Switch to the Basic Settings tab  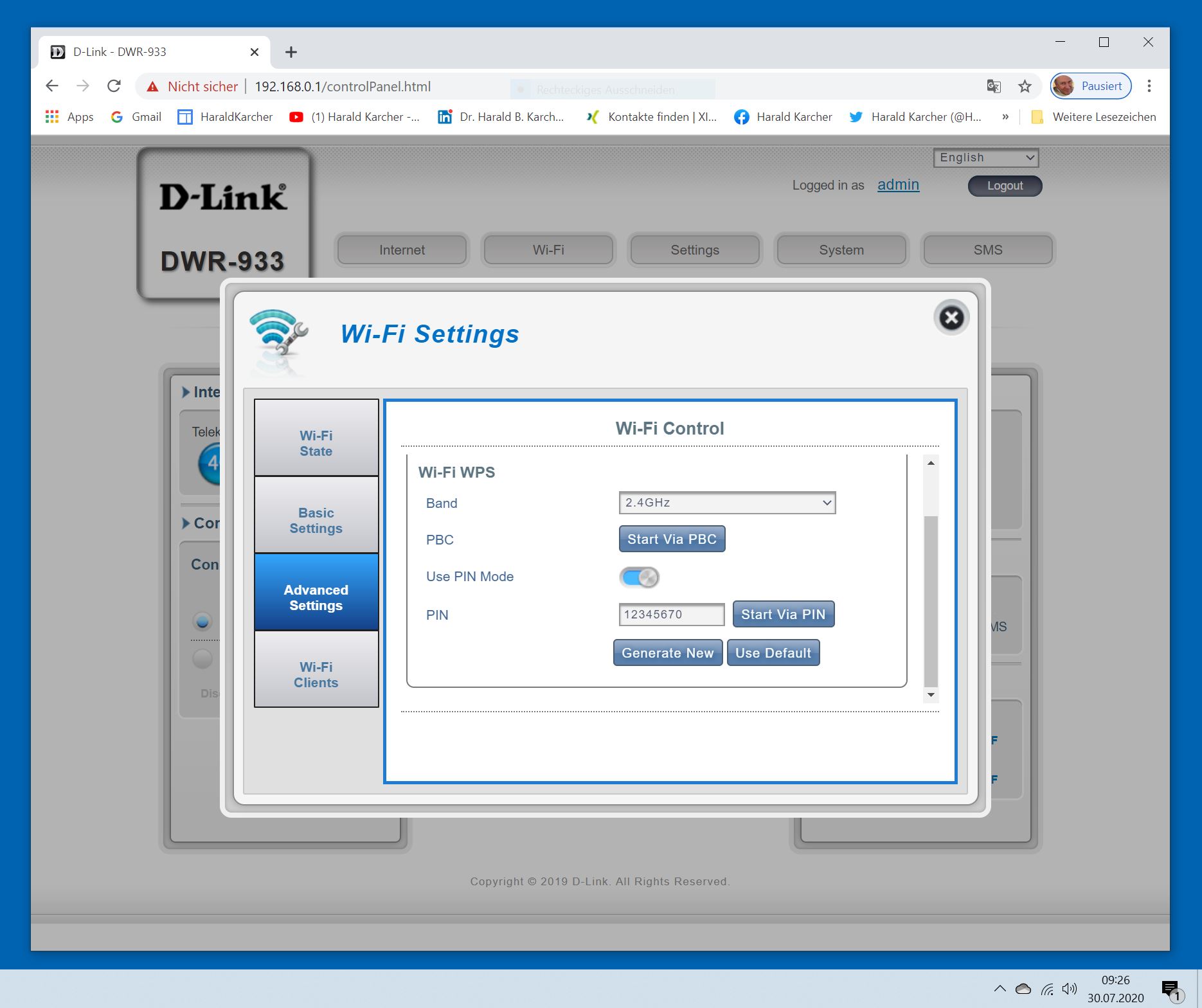coord(316,515)
